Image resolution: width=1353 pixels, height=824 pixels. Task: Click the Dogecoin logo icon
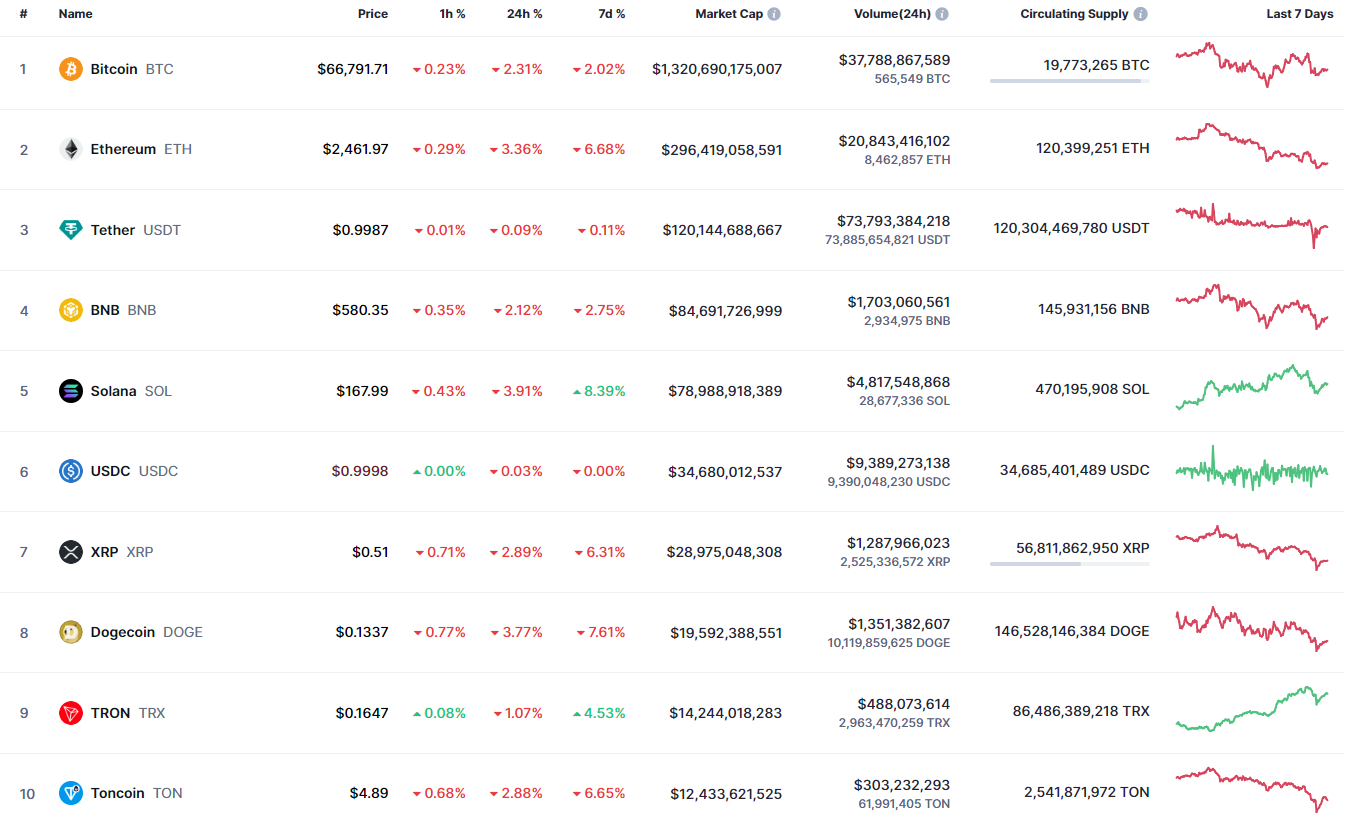click(x=70, y=632)
